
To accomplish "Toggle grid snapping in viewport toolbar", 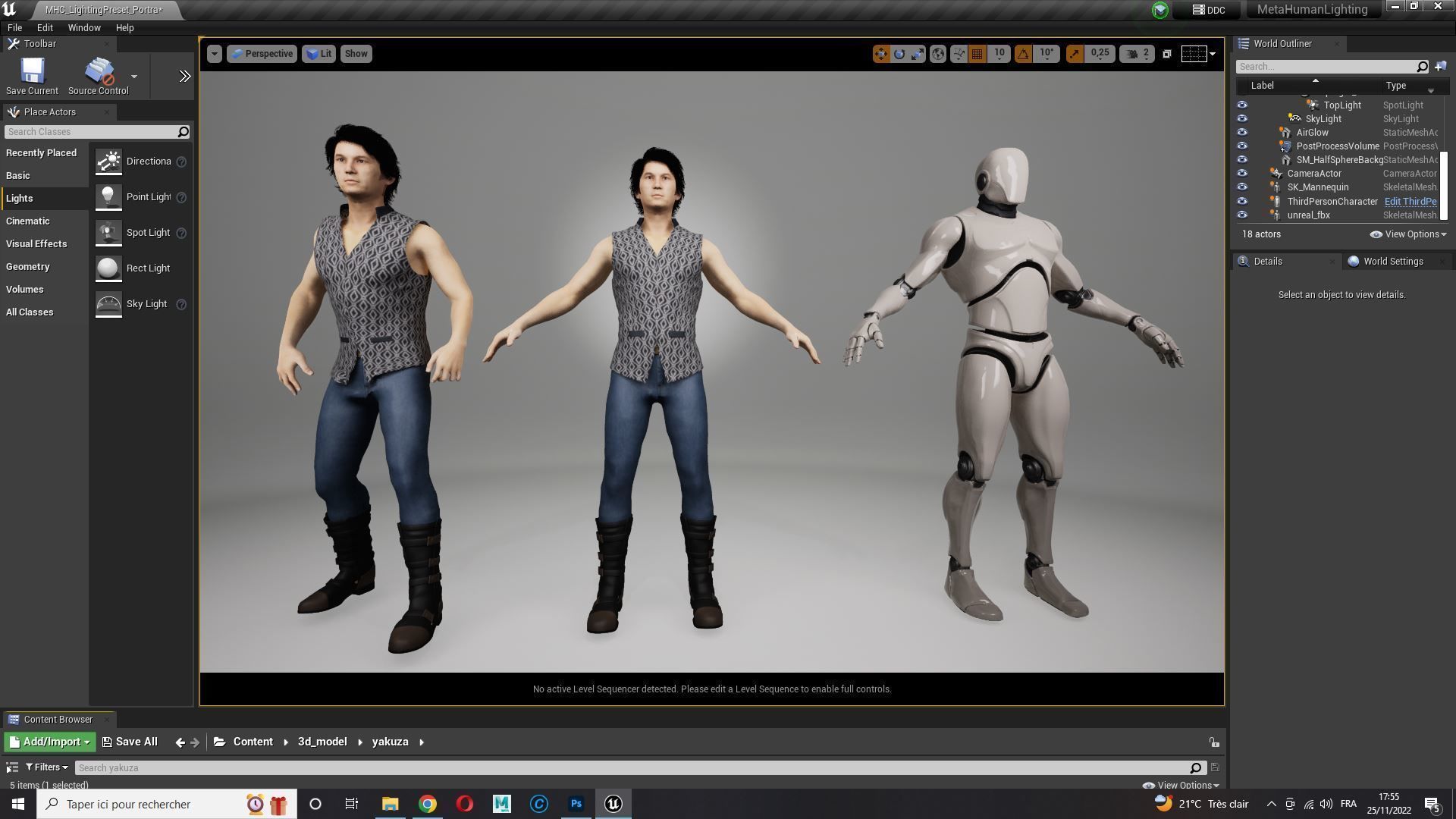I will [977, 54].
